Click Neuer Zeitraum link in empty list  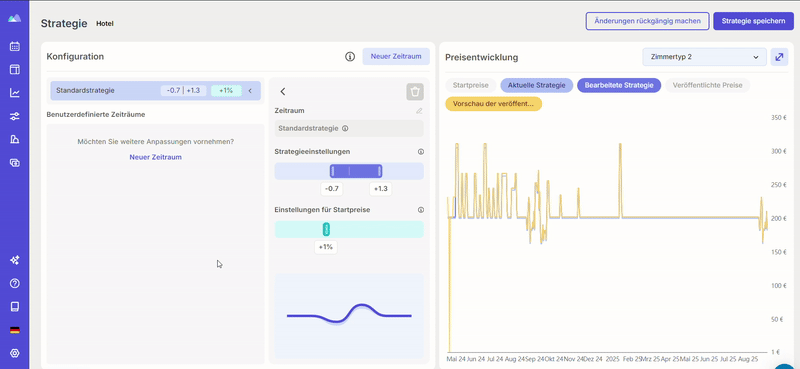tap(156, 157)
